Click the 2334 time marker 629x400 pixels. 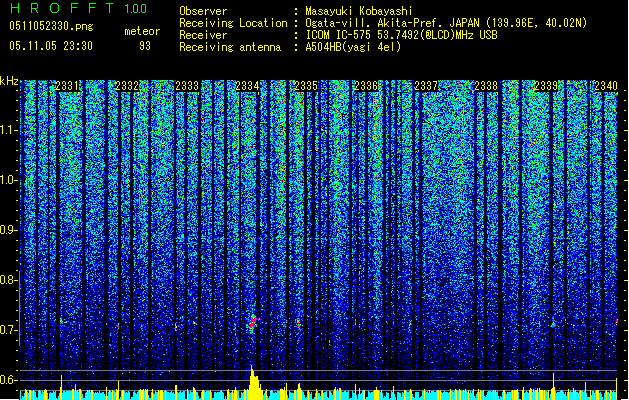coord(247,86)
